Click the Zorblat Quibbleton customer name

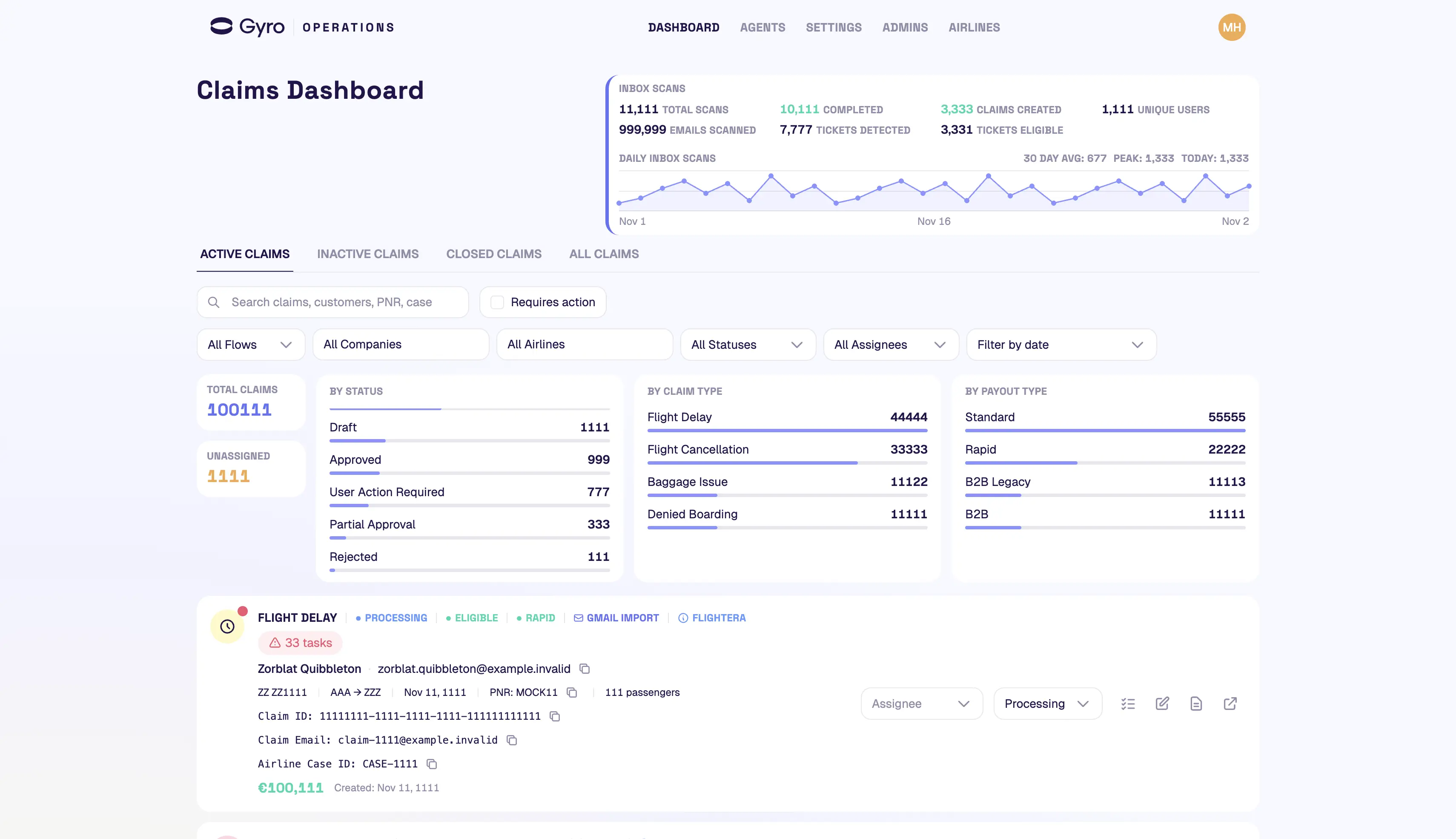[x=309, y=669]
